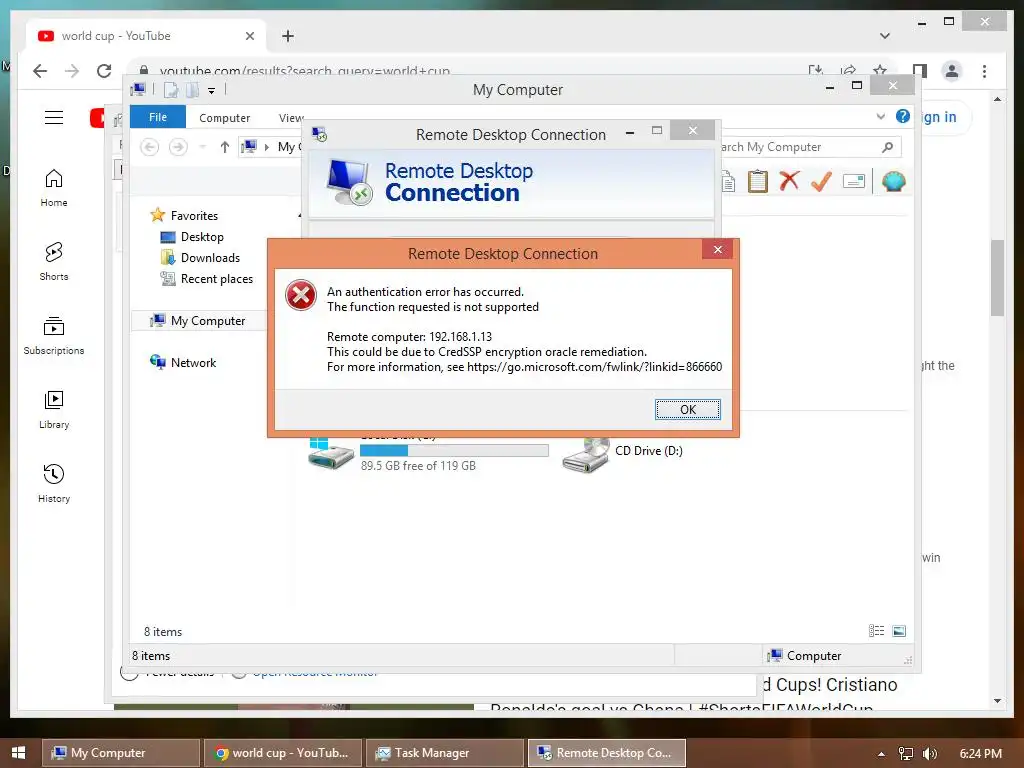Screen dimensions: 1024x768
Task: Click the Windows Start button
Action: click(18, 752)
